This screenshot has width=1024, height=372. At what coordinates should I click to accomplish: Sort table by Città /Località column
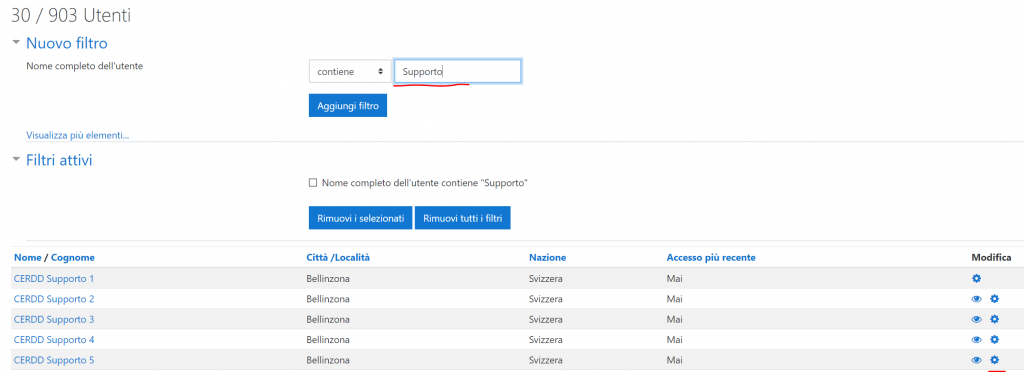(x=338, y=258)
